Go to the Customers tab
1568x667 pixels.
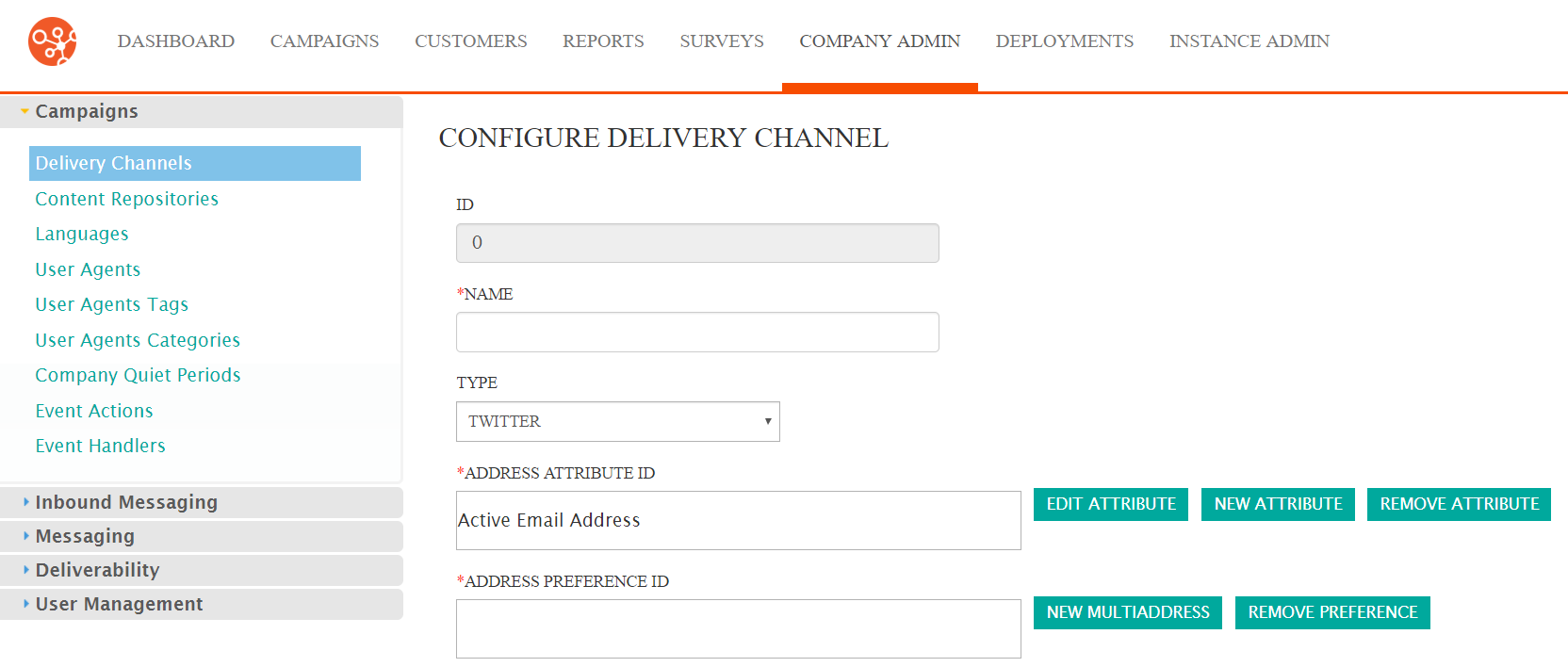click(471, 41)
